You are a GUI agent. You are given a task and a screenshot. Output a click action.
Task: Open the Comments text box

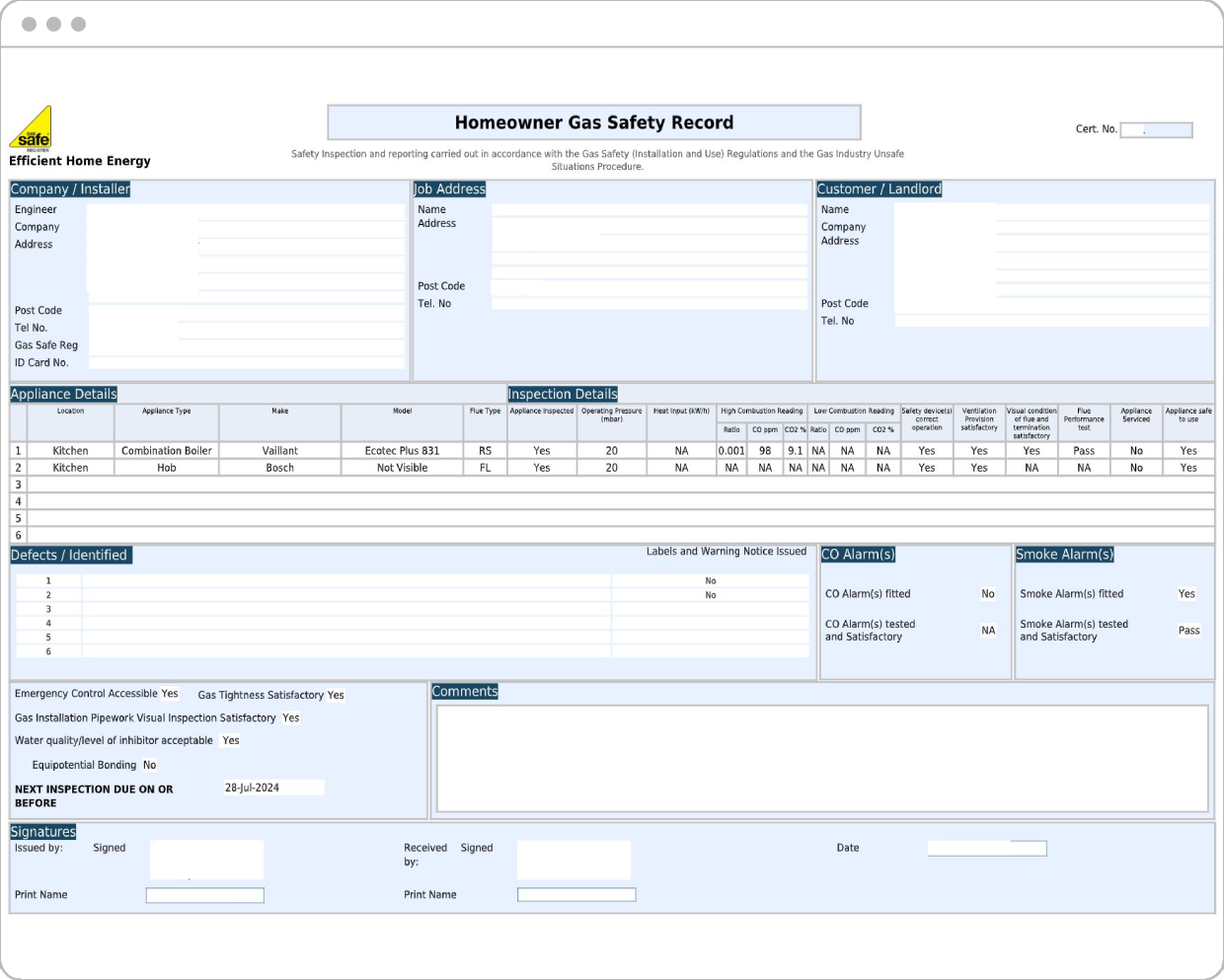click(822, 758)
